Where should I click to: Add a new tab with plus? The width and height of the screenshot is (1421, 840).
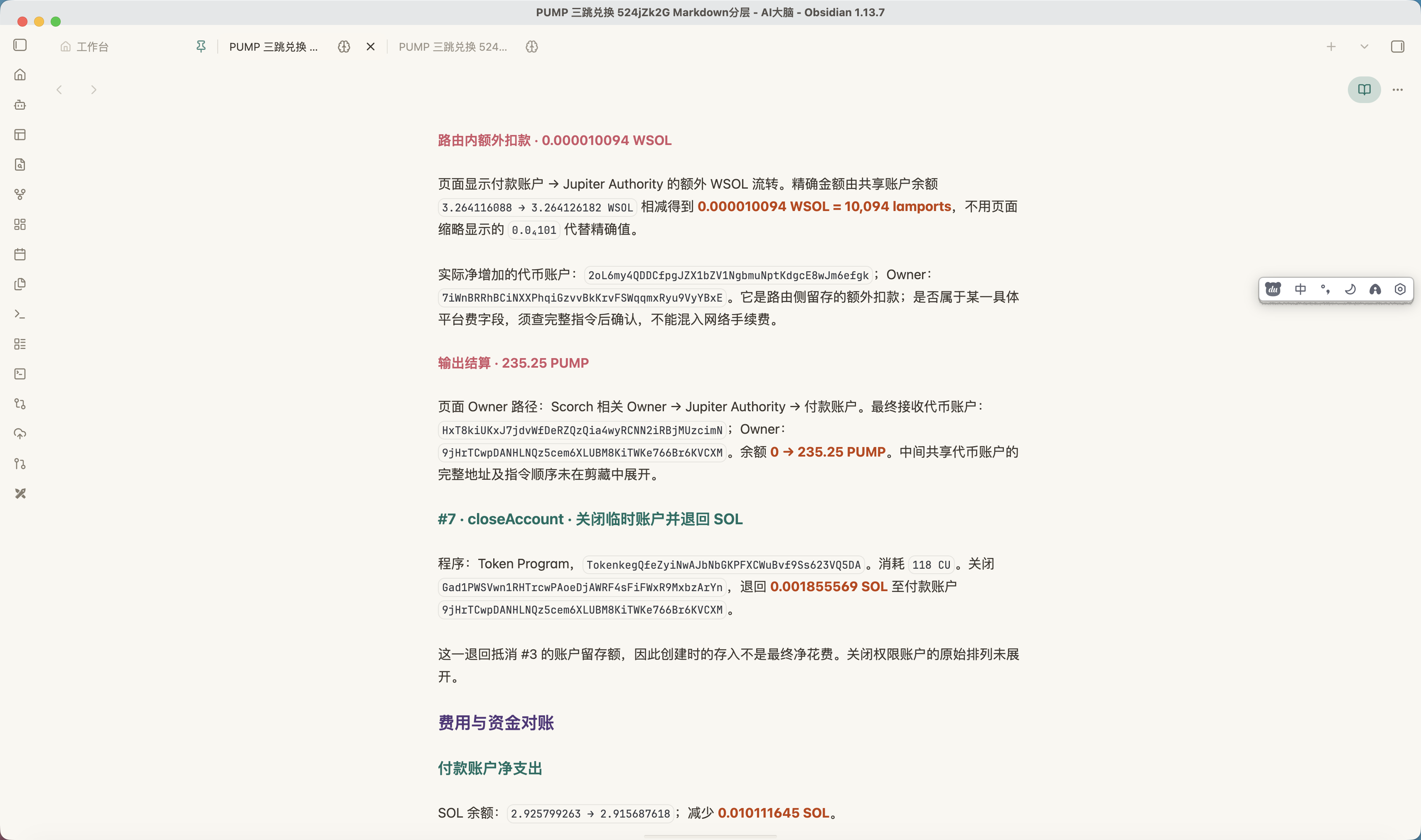[x=1331, y=47]
